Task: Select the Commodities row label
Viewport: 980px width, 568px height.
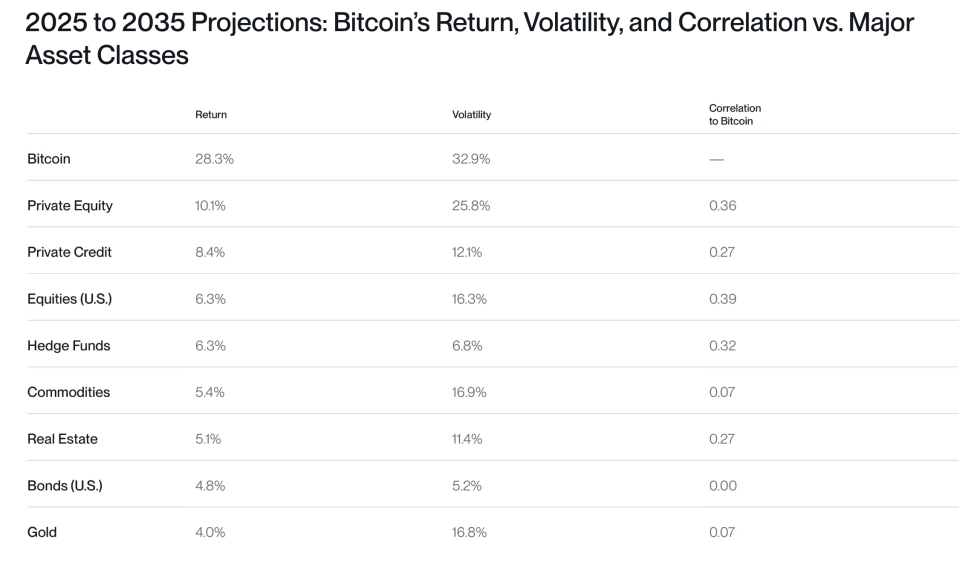Action: point(69,392)
